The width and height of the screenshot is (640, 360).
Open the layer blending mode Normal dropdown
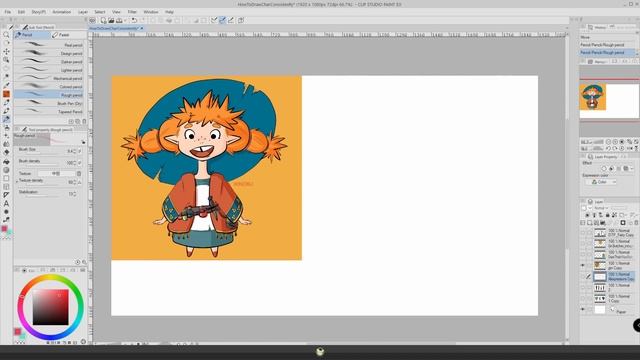[600, 208]
